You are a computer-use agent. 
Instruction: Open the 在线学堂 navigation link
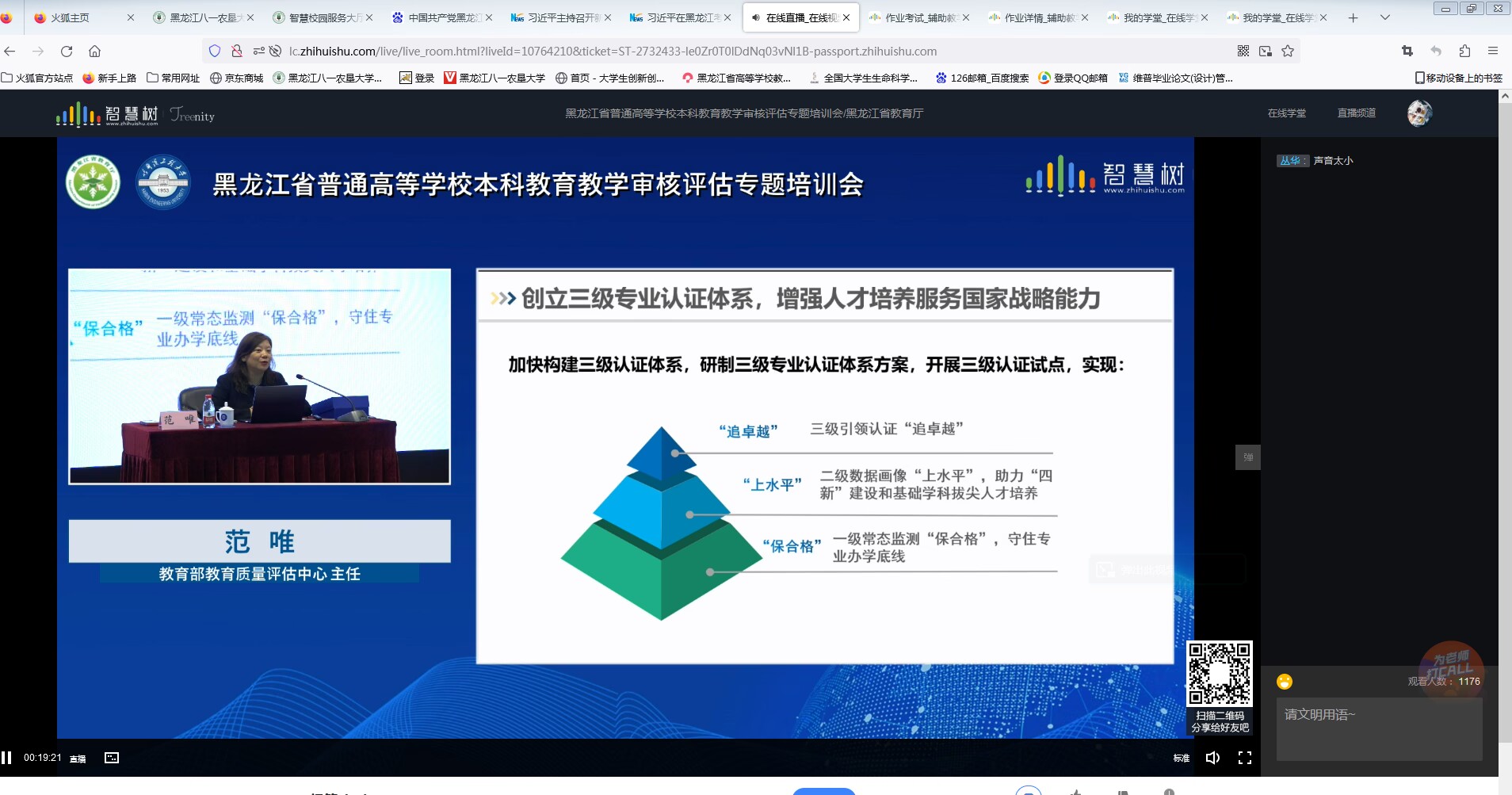pyautogui.click(x=1286, y=113)
